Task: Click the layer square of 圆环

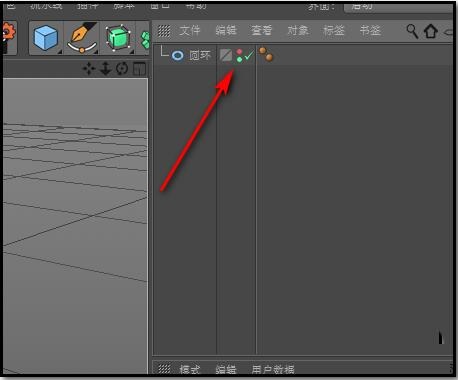Action: tap(226, 55)
